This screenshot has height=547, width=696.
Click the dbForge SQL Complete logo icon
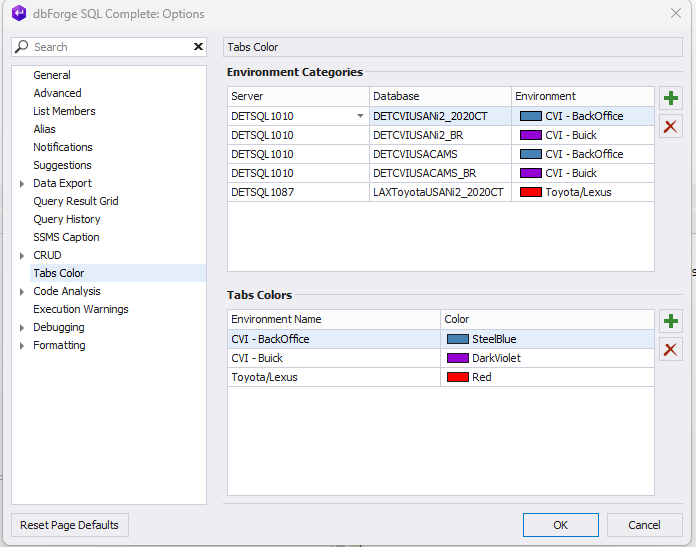[19, 13]
